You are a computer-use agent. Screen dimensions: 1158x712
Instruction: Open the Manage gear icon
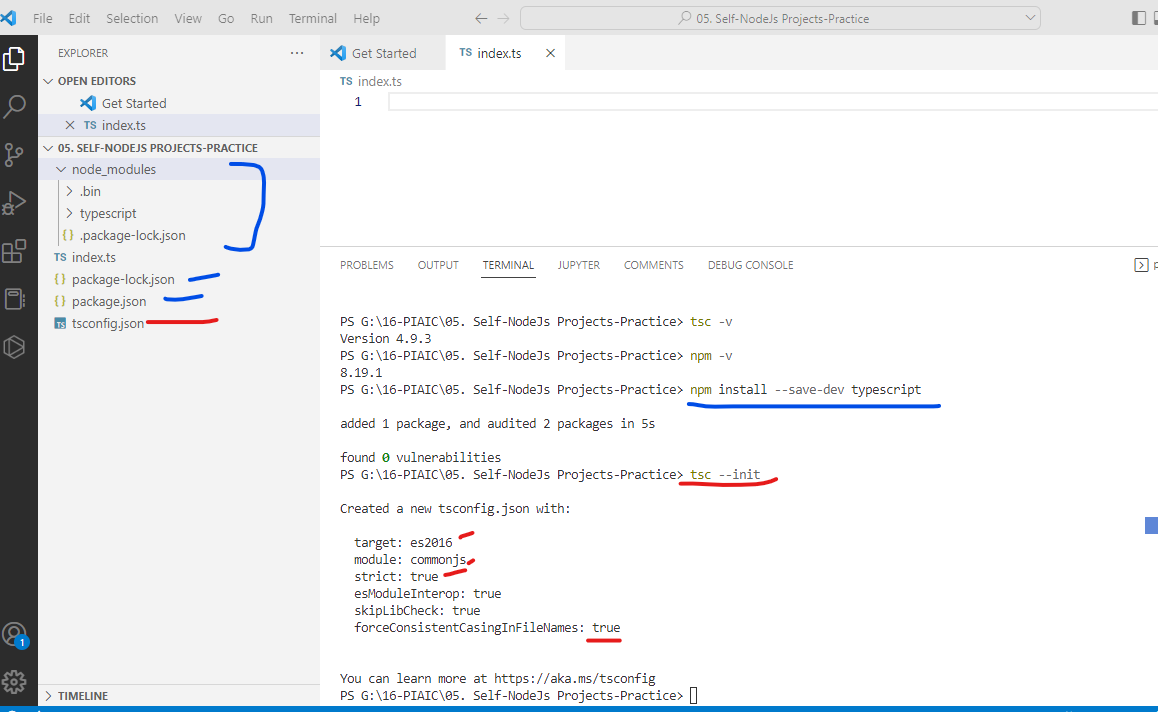(15, 680)
